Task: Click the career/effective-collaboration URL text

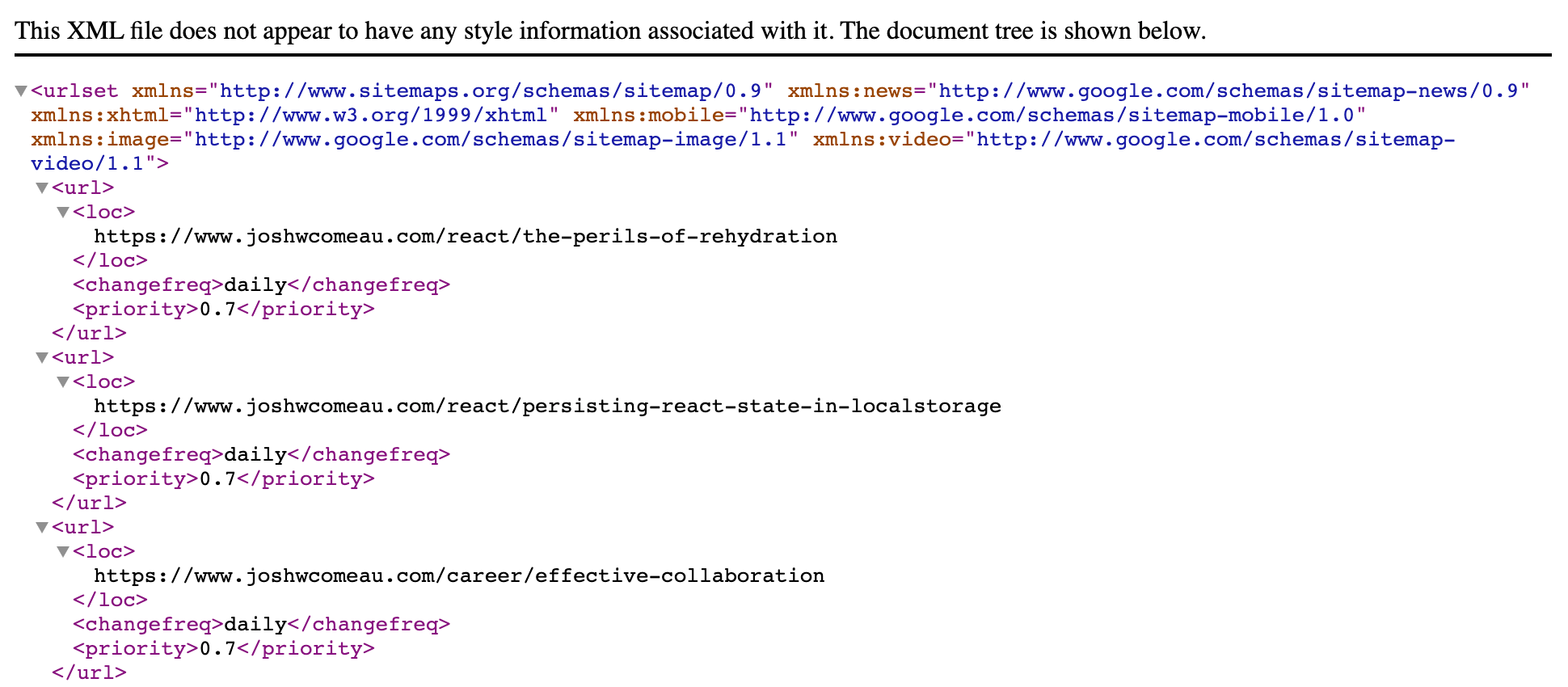Action: tap(459, 575)
